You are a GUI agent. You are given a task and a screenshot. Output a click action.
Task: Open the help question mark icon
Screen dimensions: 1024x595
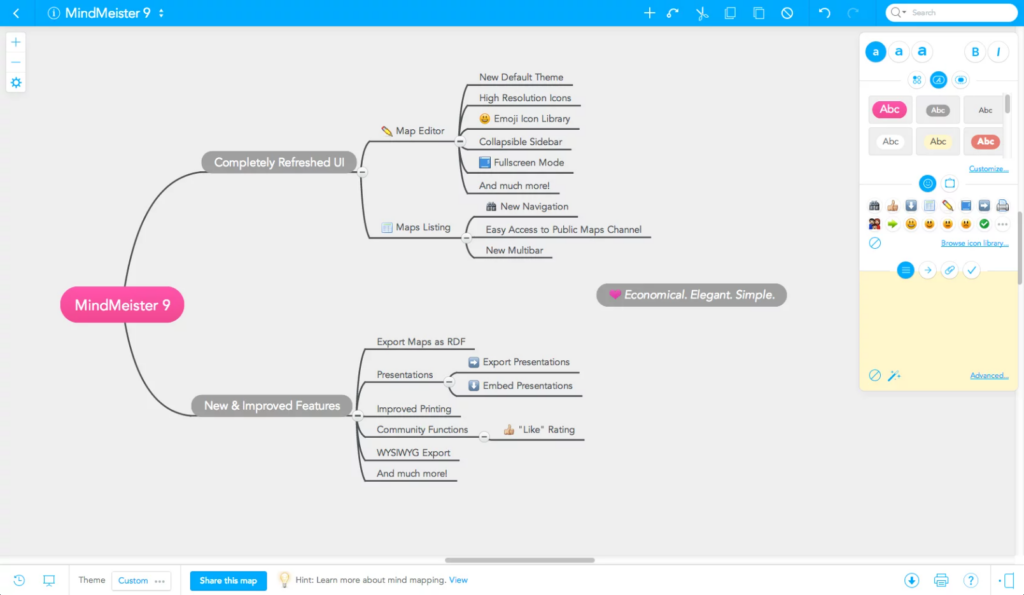[971, 580]
